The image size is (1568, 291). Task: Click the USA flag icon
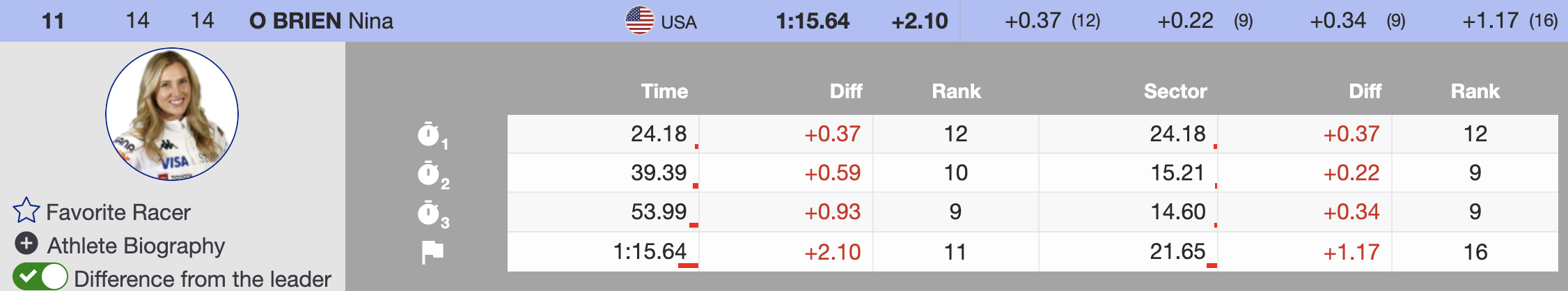[x=639, y=20]
